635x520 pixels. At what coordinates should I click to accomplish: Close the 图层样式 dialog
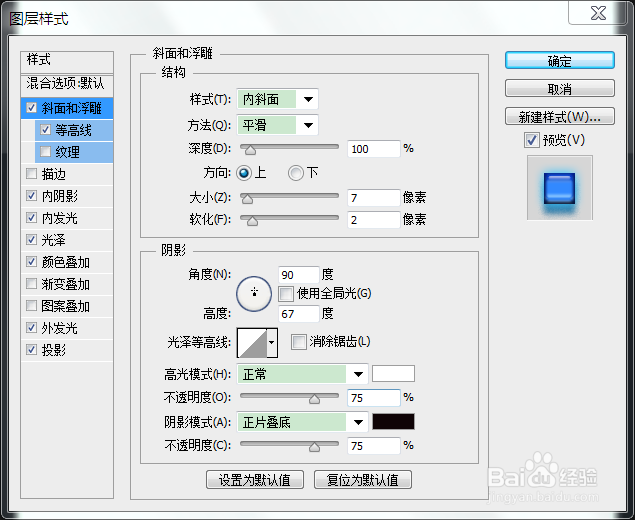[x=598, y=13]
